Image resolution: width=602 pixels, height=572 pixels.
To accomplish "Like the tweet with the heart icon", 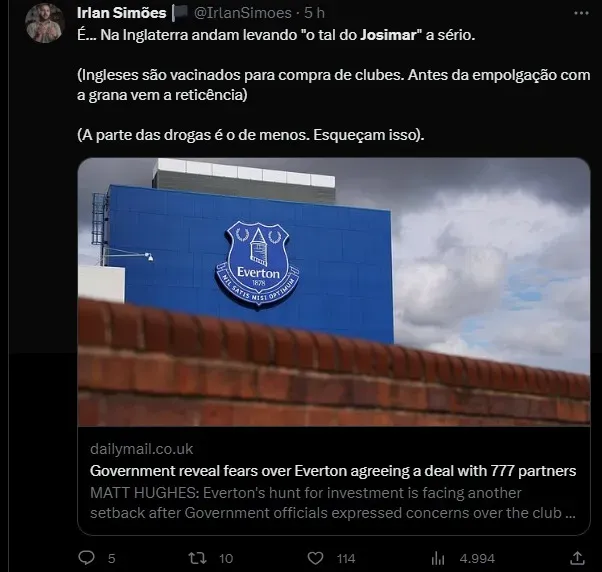I will tap(317, 558).
